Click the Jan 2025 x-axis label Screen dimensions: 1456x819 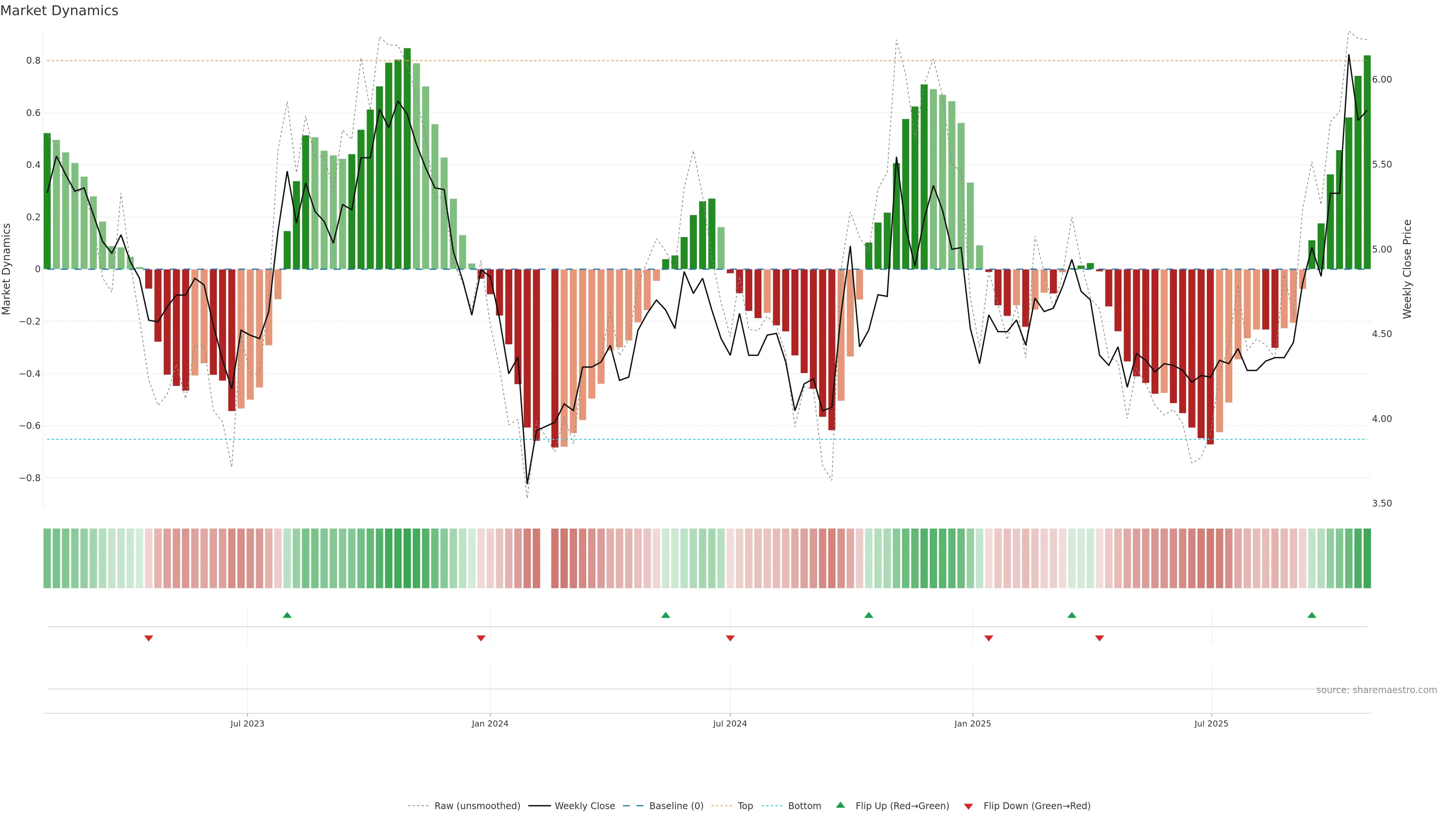972,723
